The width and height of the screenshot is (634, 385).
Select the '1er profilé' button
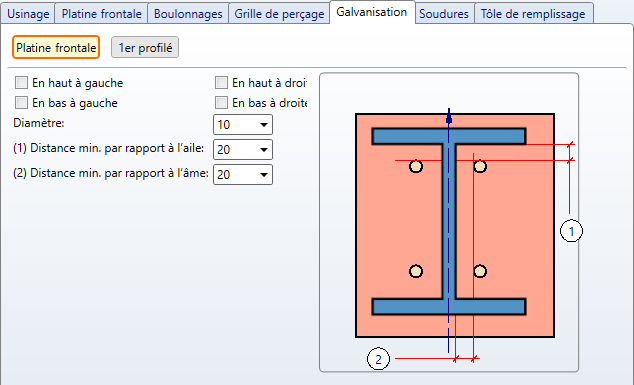coord(145,48)
